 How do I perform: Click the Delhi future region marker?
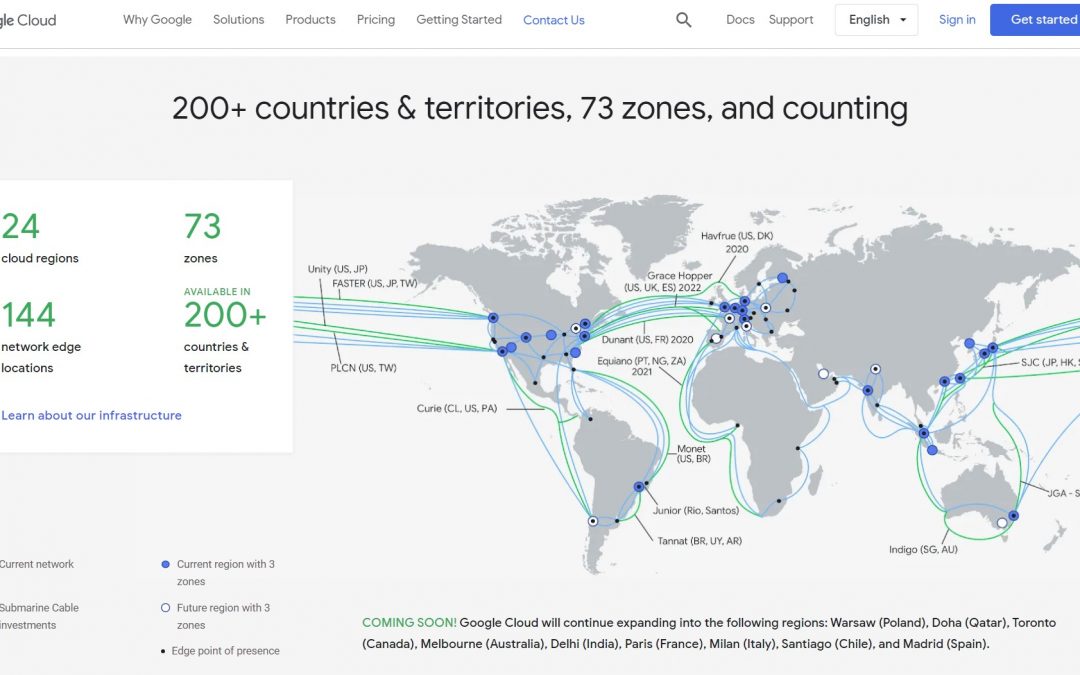coord(875,369)
